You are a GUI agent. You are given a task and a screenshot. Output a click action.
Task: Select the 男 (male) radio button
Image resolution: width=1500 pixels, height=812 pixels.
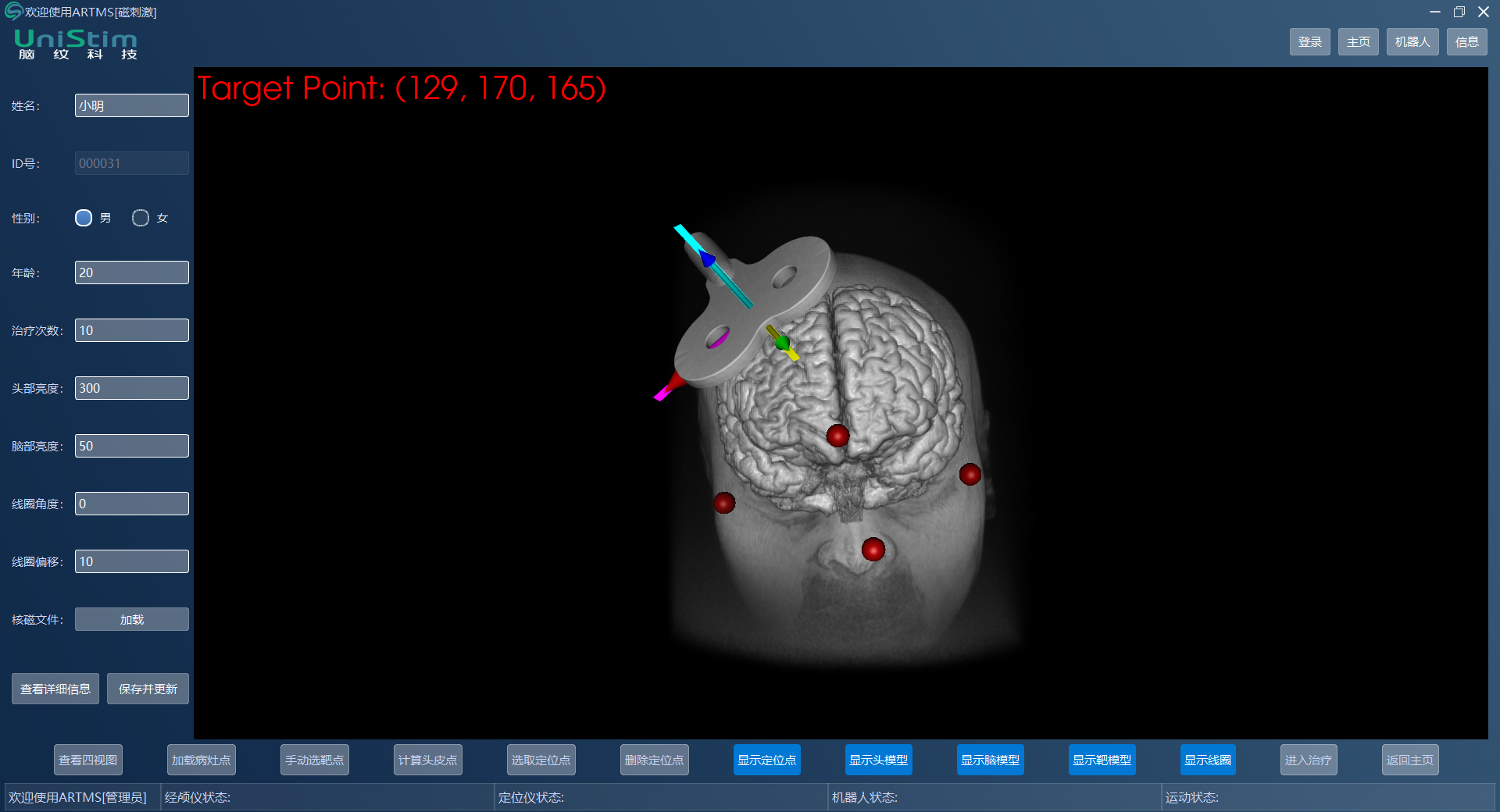click(x=84, y=218)
